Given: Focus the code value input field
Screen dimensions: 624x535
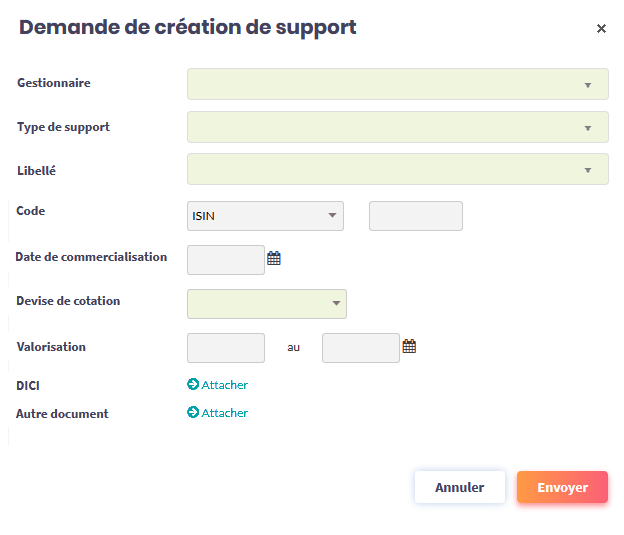Looking at the screenshot, I should pos(415,216).
